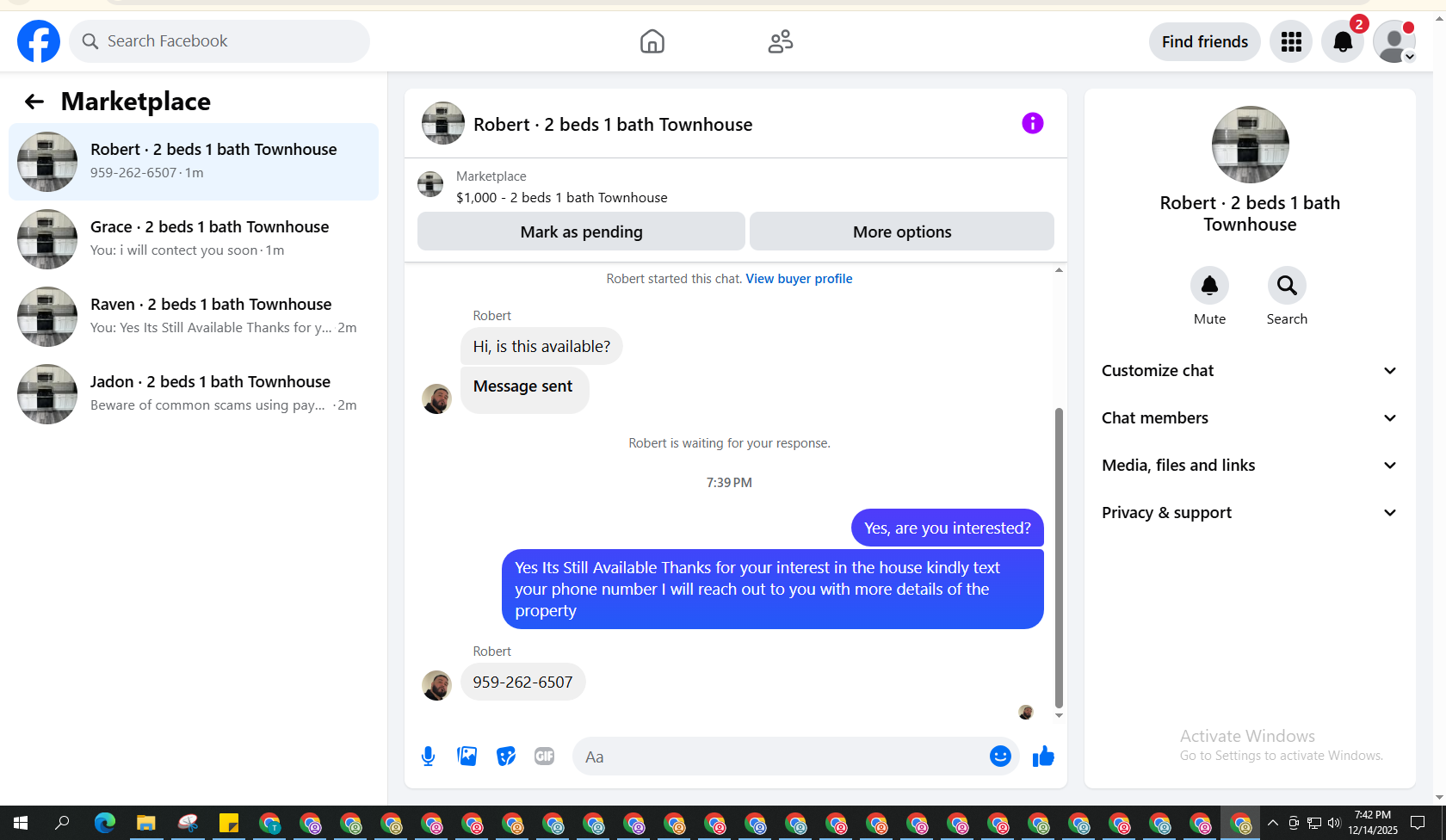Viewport: 1446px width, 840px height.
Task: Click the 'Message sent' bubble
Action: pos(524,390)
